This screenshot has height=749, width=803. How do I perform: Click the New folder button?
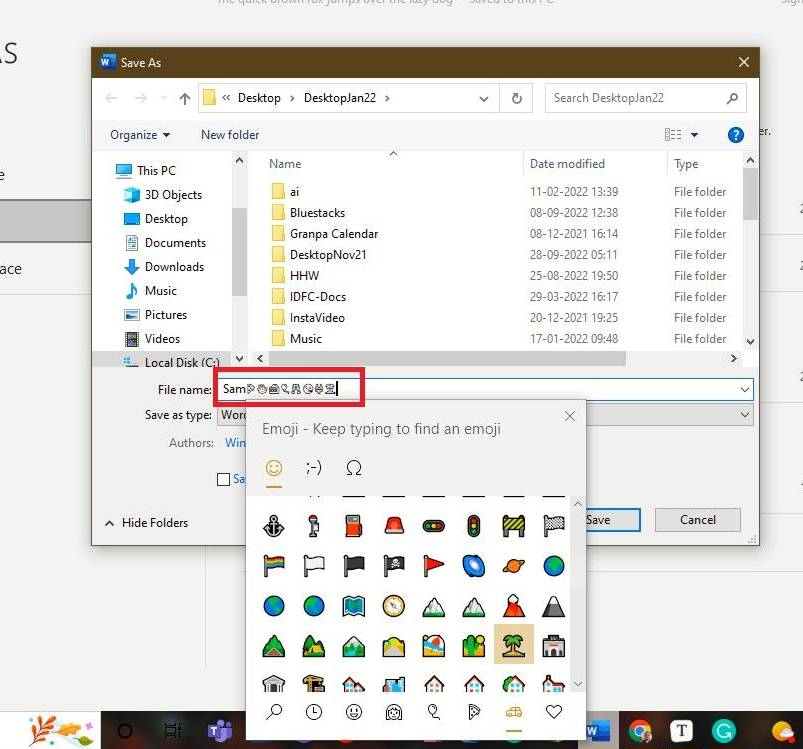tap(230, 135)
